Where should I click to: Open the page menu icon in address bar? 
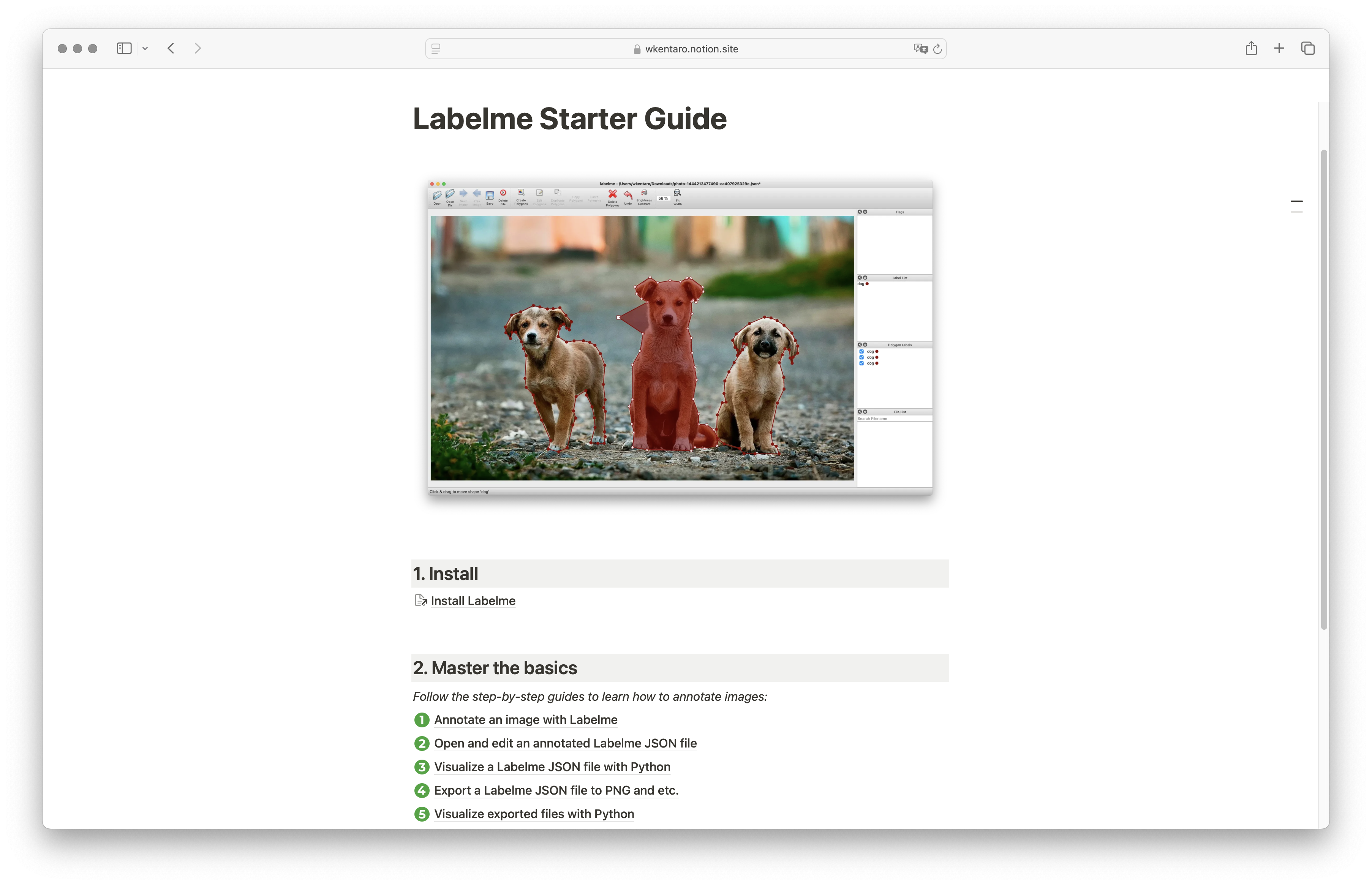coord(436,49)
